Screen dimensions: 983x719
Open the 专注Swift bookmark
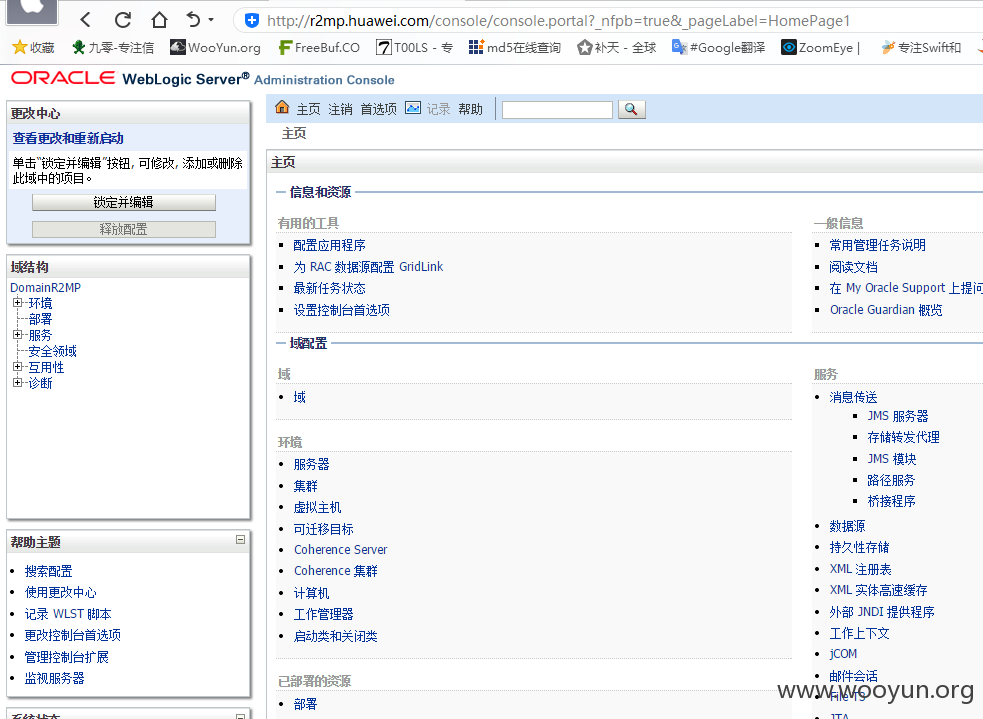921,48
